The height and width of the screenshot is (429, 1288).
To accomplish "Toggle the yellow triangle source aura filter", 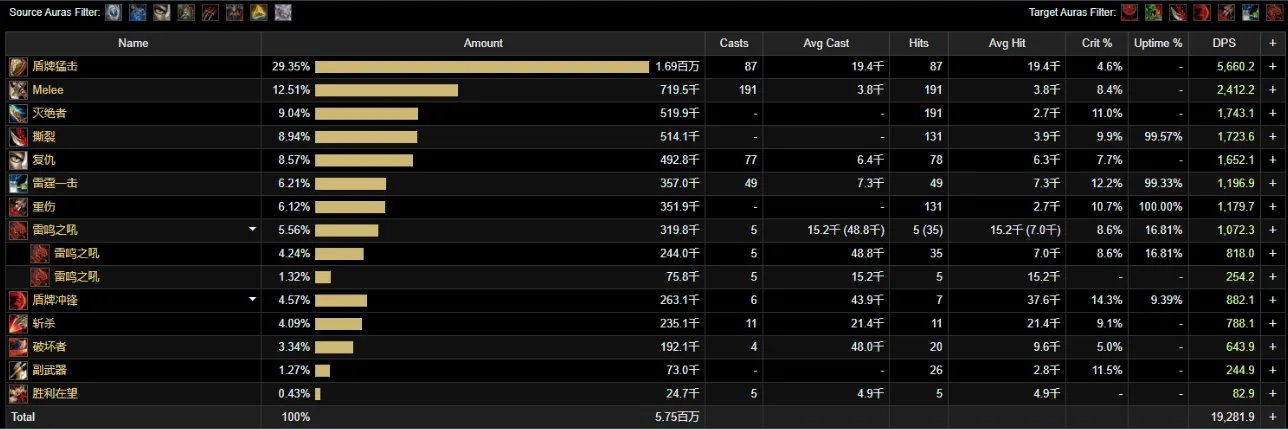I will coord(258,13).
